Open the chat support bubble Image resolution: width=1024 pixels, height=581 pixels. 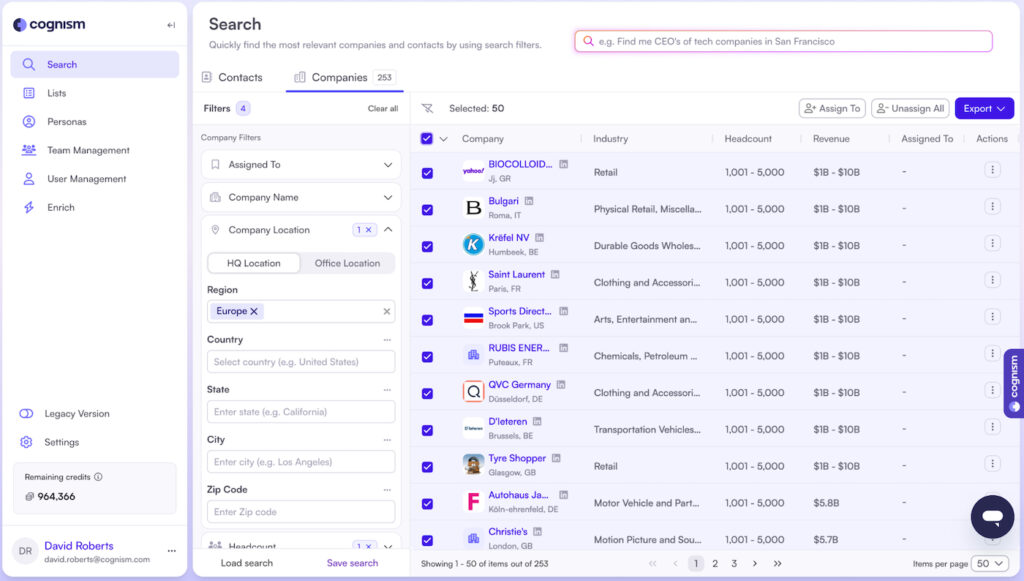(992, 517)
